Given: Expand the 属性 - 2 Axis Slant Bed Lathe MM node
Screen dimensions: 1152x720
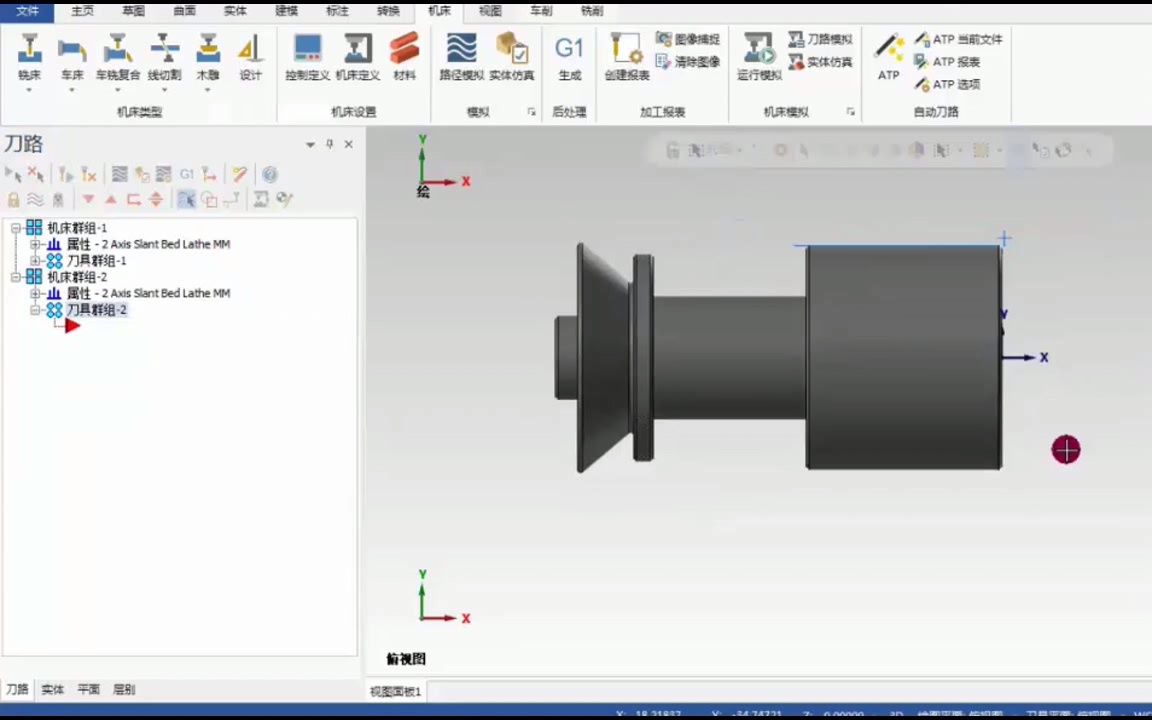Looking at the screenshot, I should [34, 244].
